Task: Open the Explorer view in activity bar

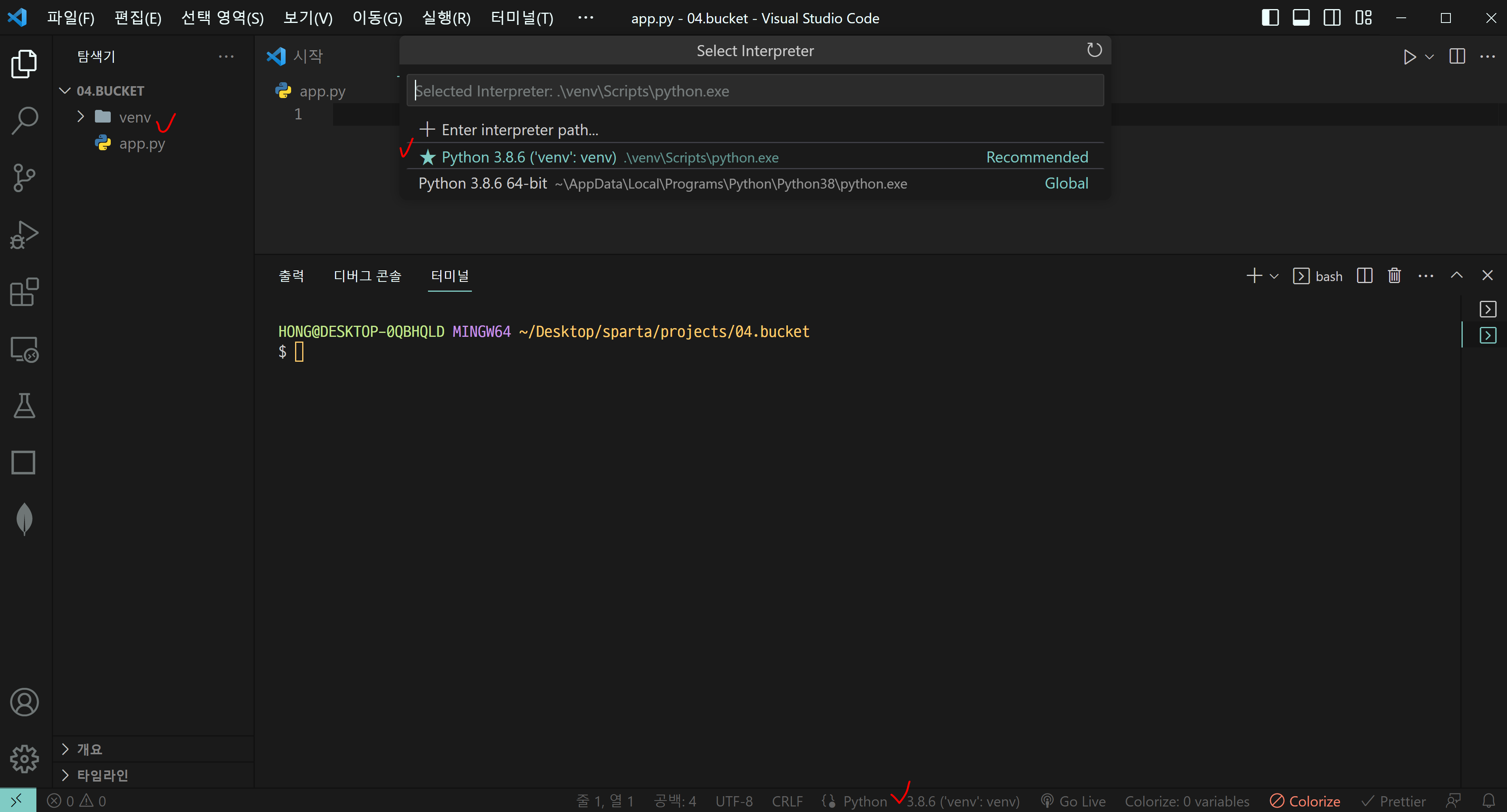Action: [24, 63]
